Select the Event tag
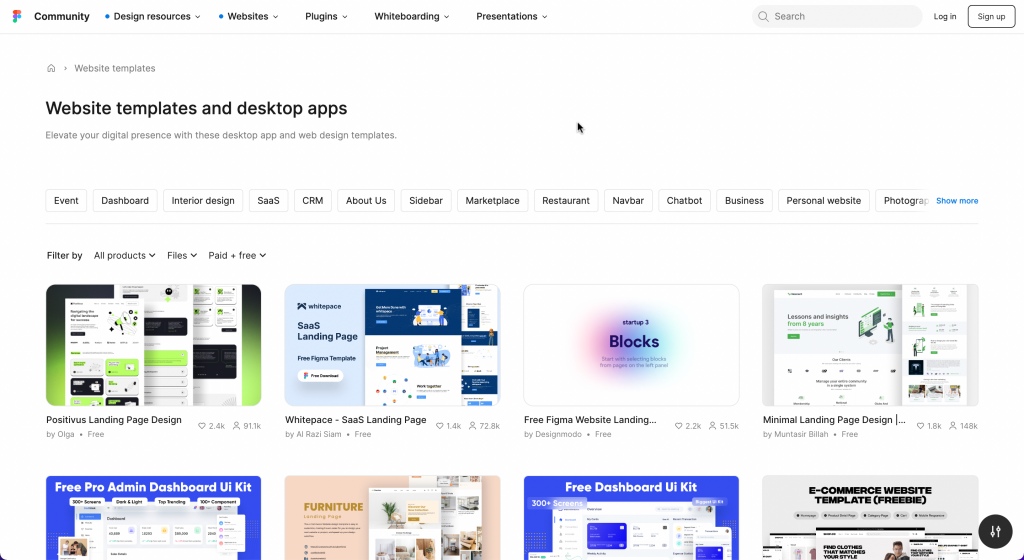 coord(66,200)
